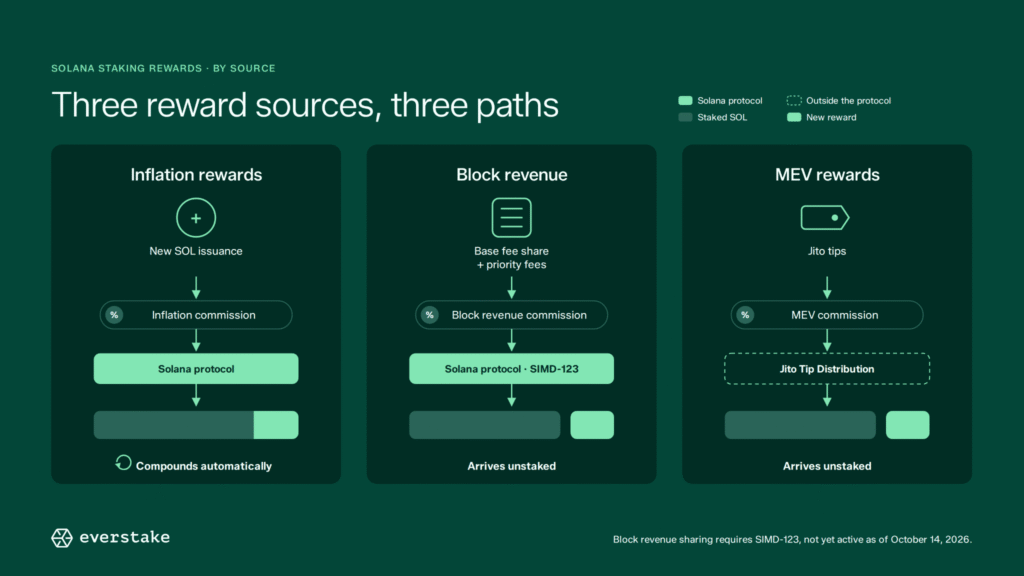Click the Jito tips tag icon

[x=825, y=217]
